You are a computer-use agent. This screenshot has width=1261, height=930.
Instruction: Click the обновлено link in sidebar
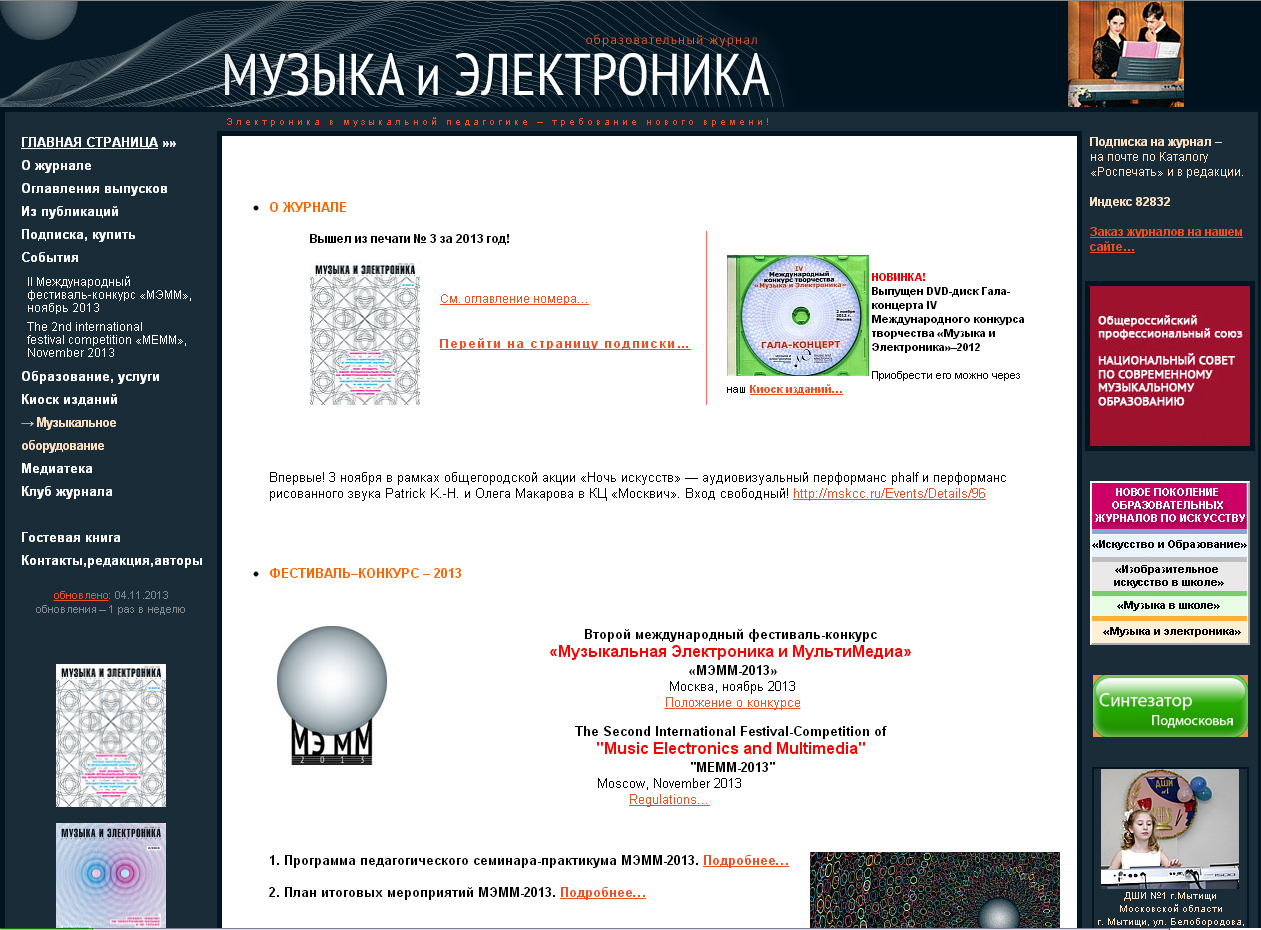(81, 595)
